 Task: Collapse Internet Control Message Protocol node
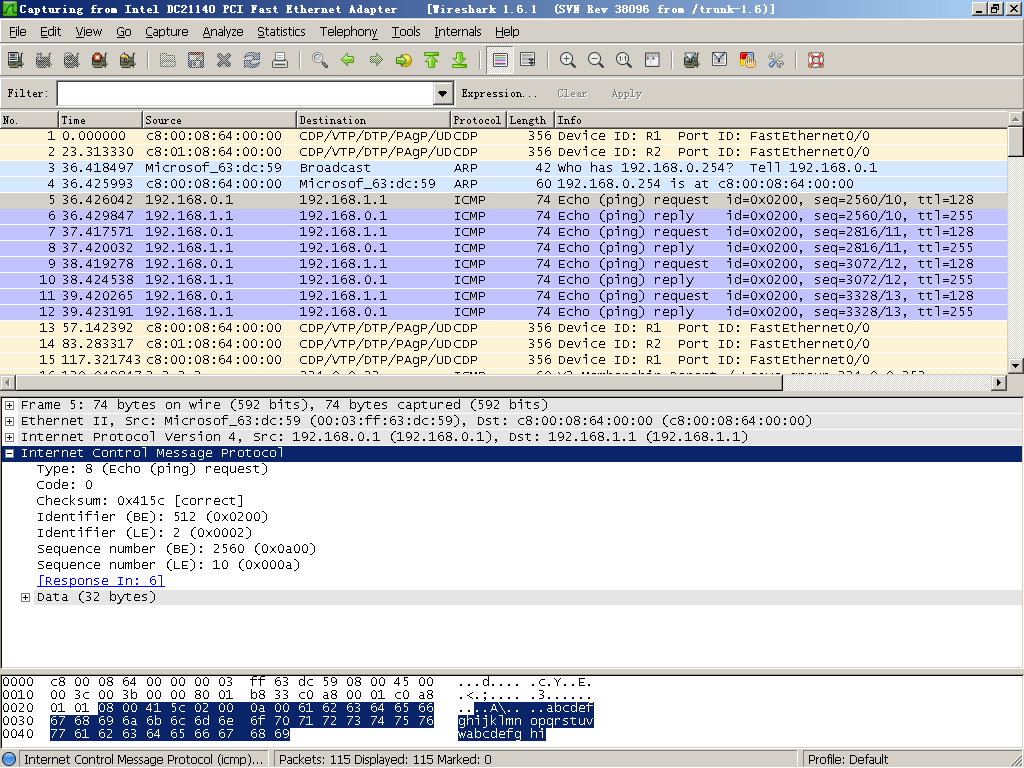click(x=9, y=453)
